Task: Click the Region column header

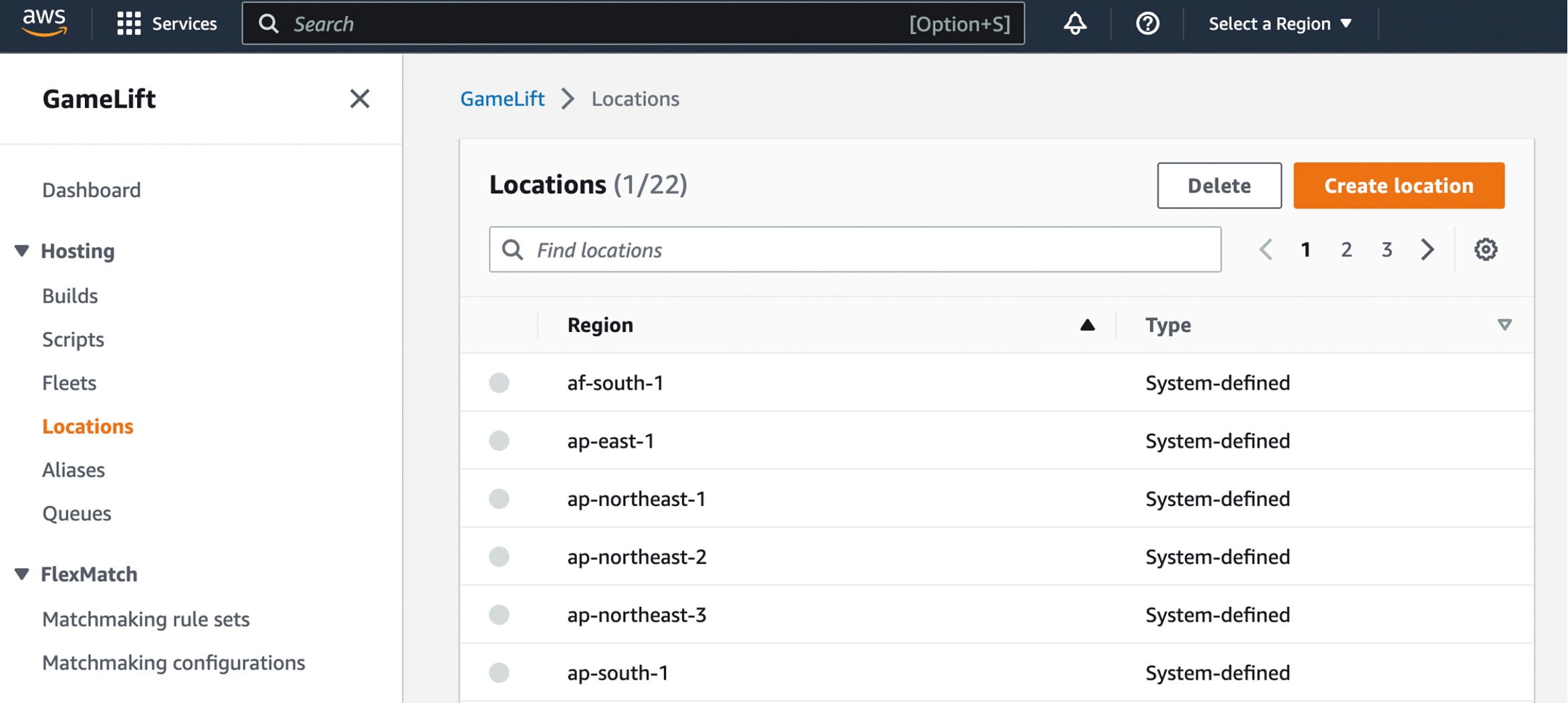Action: pyautogui.click(x=600, y=325)
